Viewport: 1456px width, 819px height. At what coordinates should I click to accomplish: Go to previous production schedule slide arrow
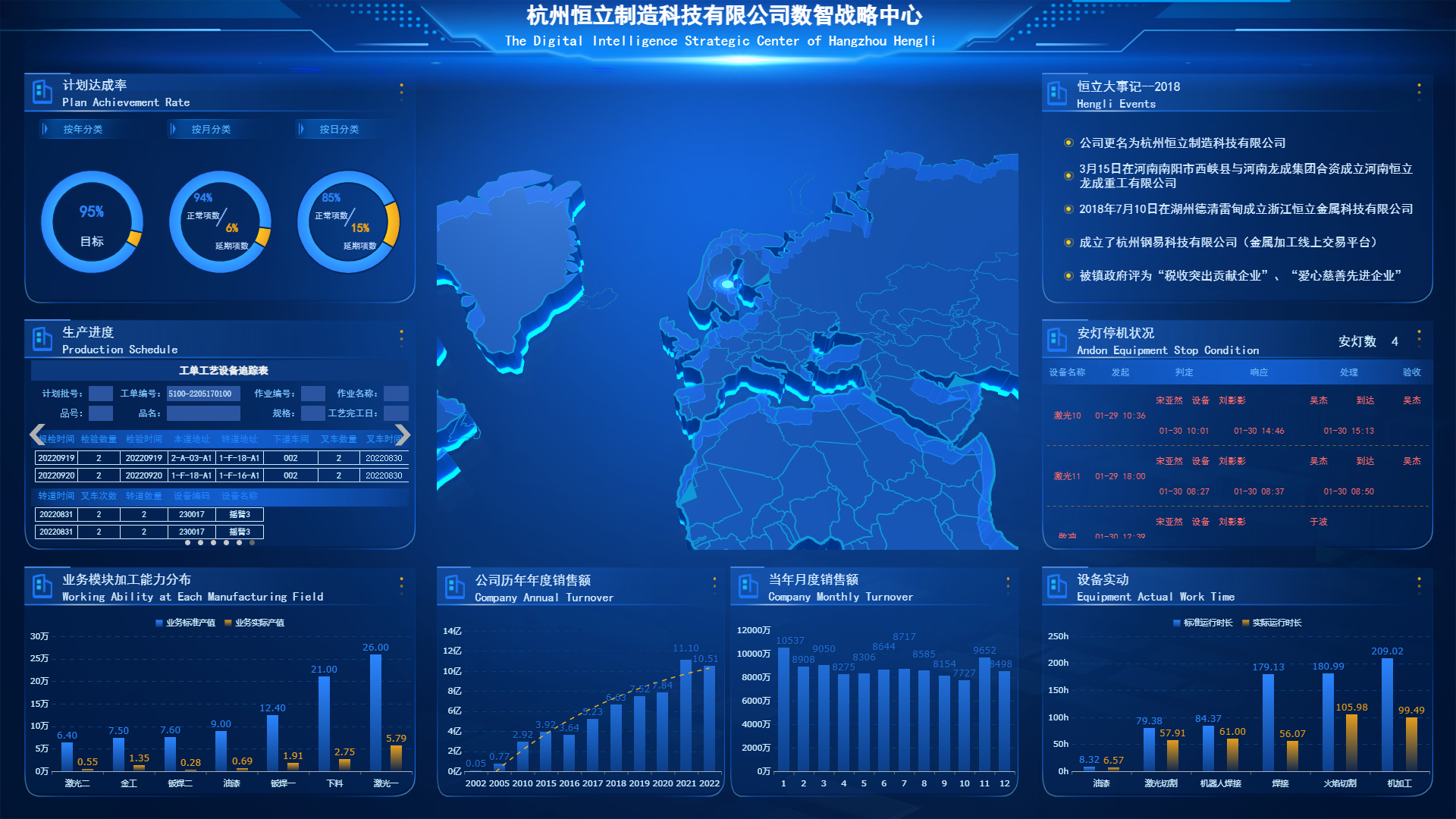[36, 435]
